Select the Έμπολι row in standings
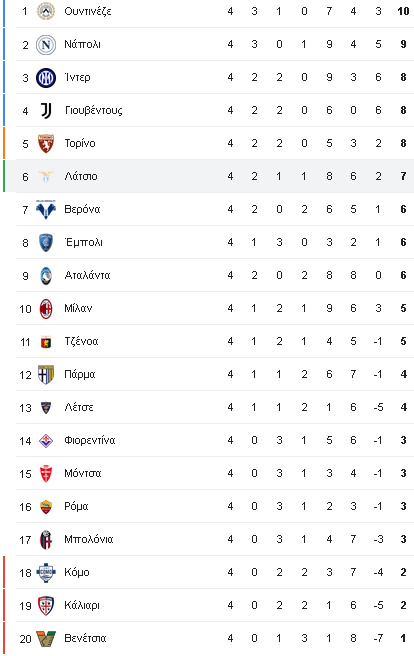 (215, 243)
